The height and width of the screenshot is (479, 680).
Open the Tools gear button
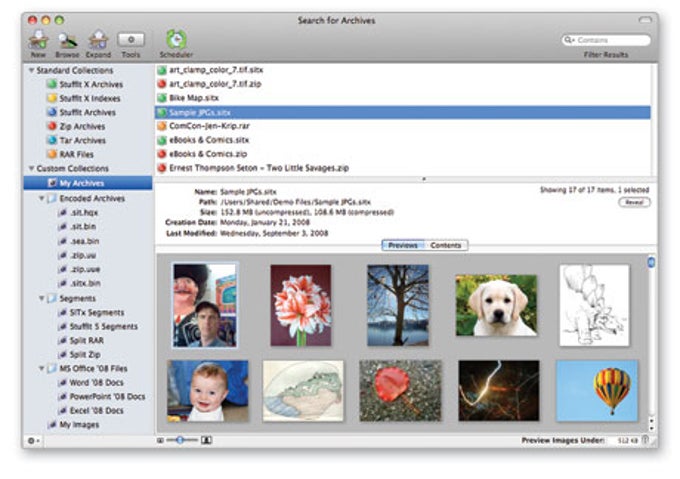point(131,40)
